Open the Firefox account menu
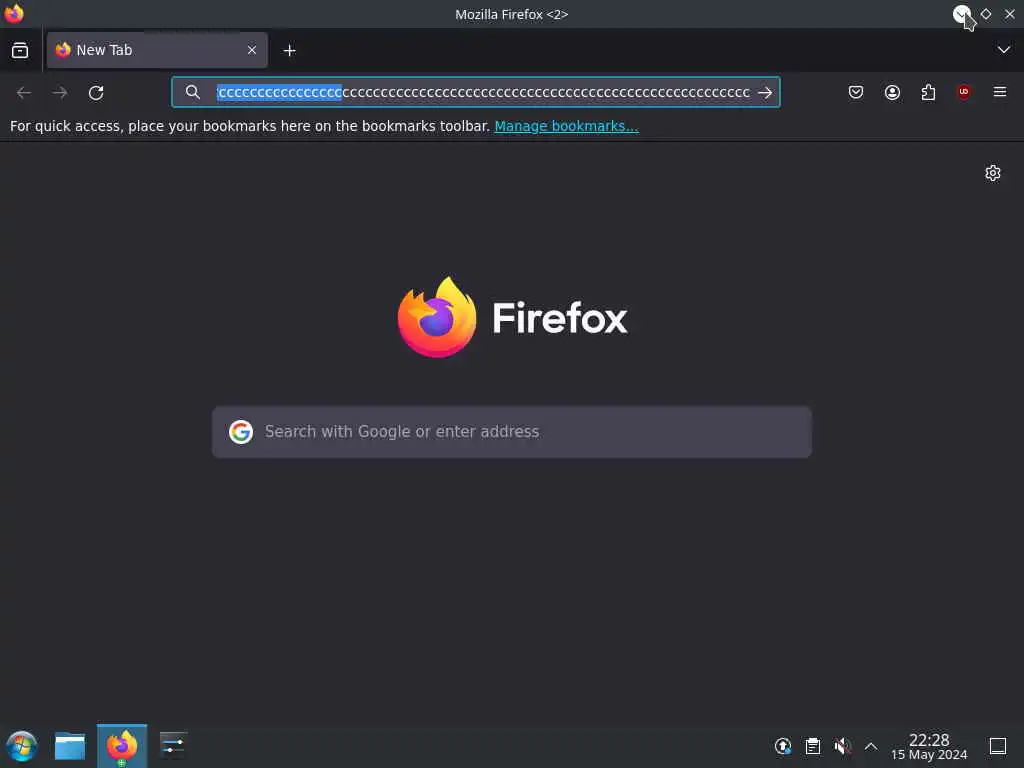The image size is (1024, 768). tap(892, 92)
